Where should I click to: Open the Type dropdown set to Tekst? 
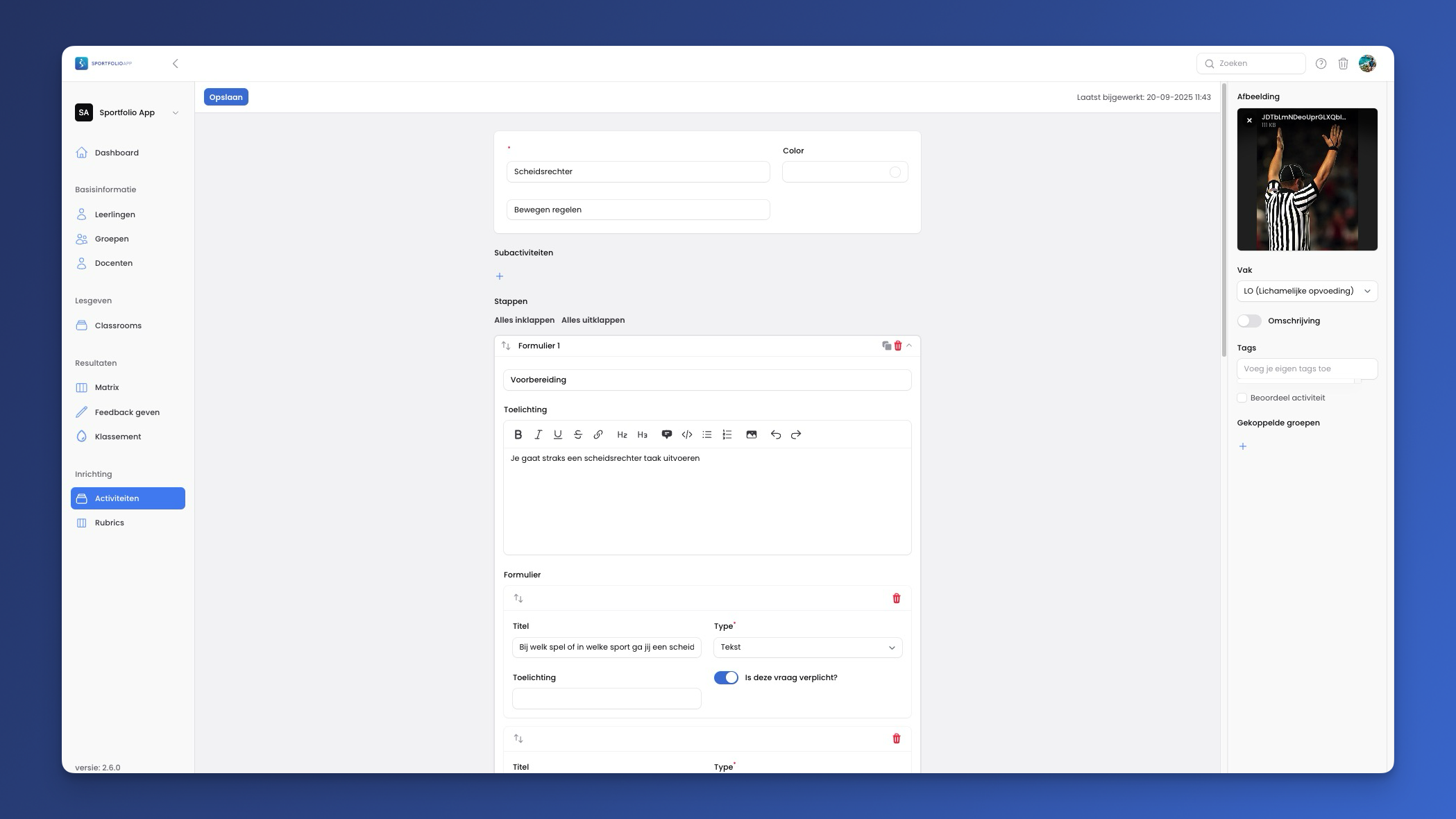pyautogui.click(x=807, y=647)
